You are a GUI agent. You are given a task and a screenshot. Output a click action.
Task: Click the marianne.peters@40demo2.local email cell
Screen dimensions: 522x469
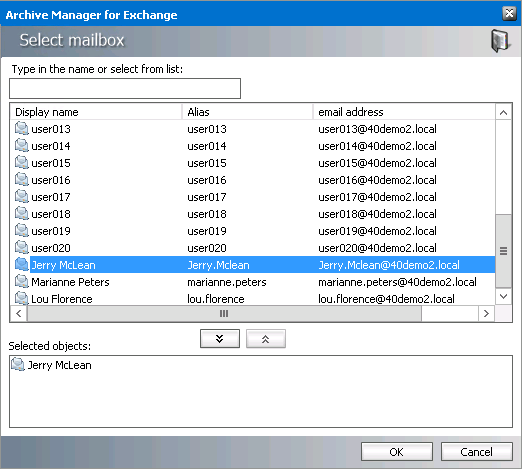click(x=397, y=282)
